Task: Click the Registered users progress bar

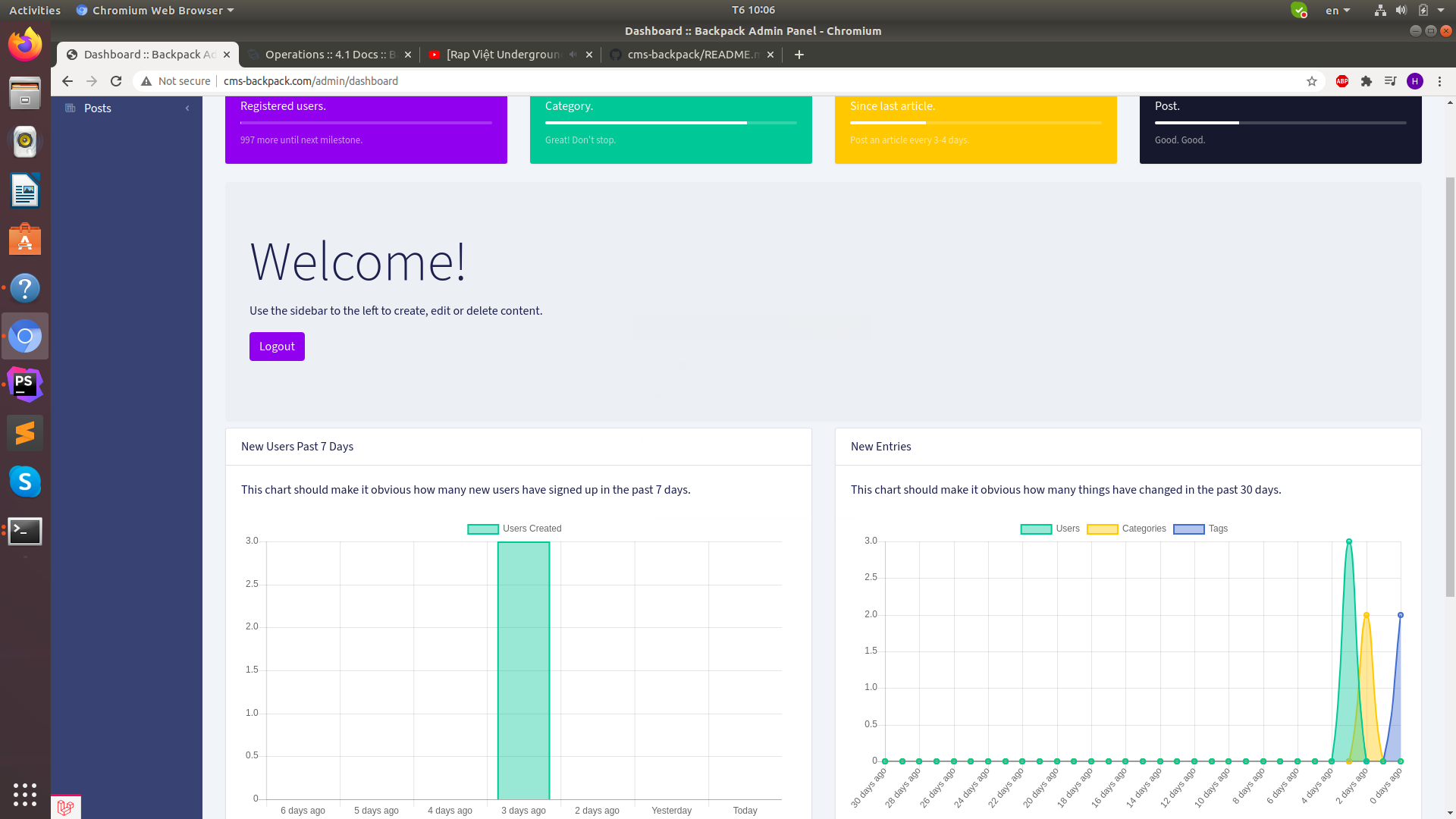Action: tap(366, 123)
